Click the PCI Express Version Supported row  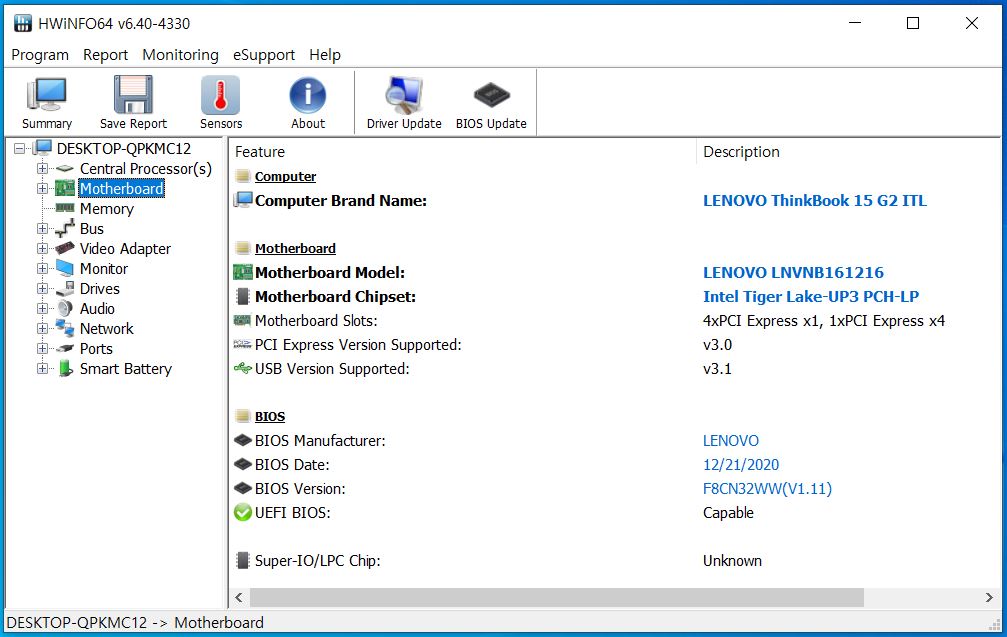click(615, 345)
